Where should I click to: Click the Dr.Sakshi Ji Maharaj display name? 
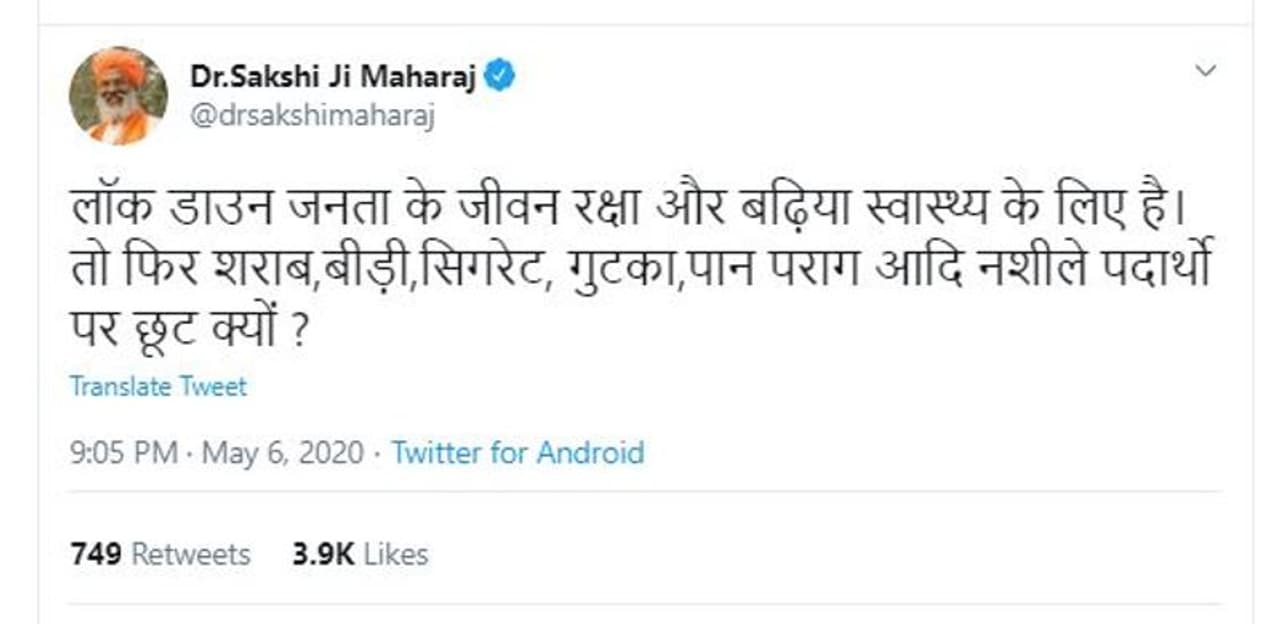pos(332,77)
